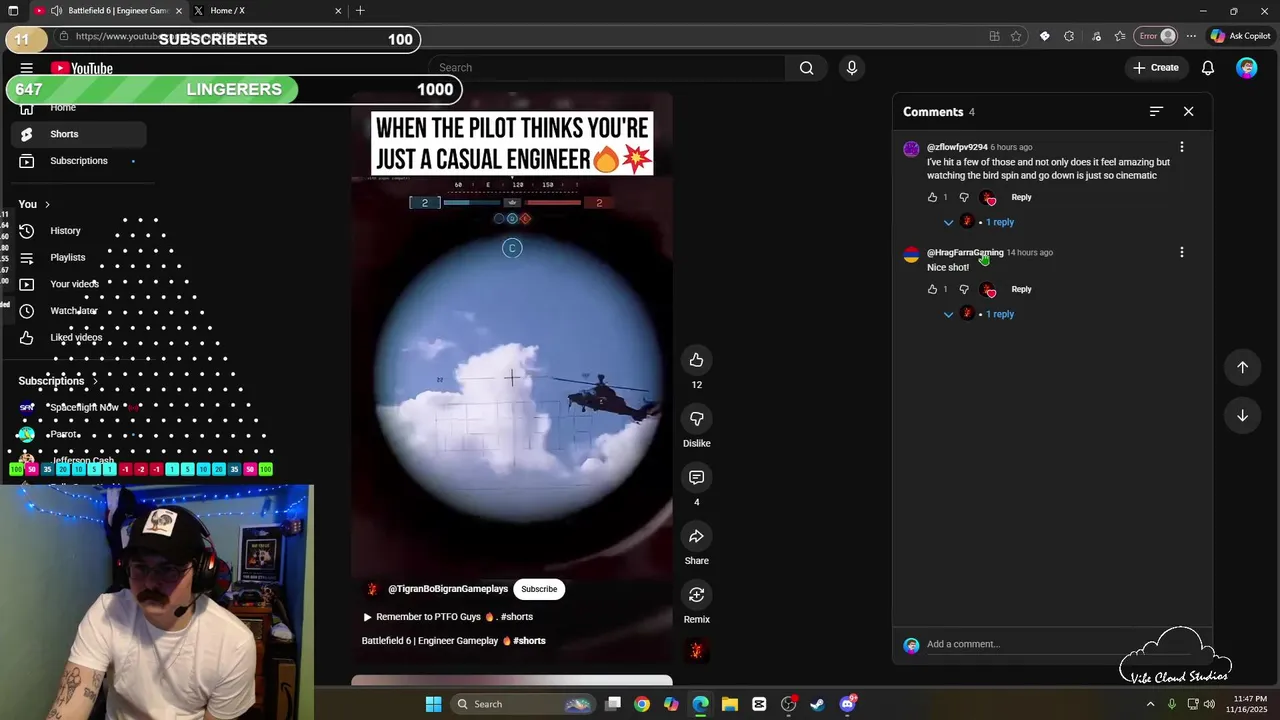The image size is (1280, 720).
Task: Select Shorts in the sidebar
Action: (78, 134)
